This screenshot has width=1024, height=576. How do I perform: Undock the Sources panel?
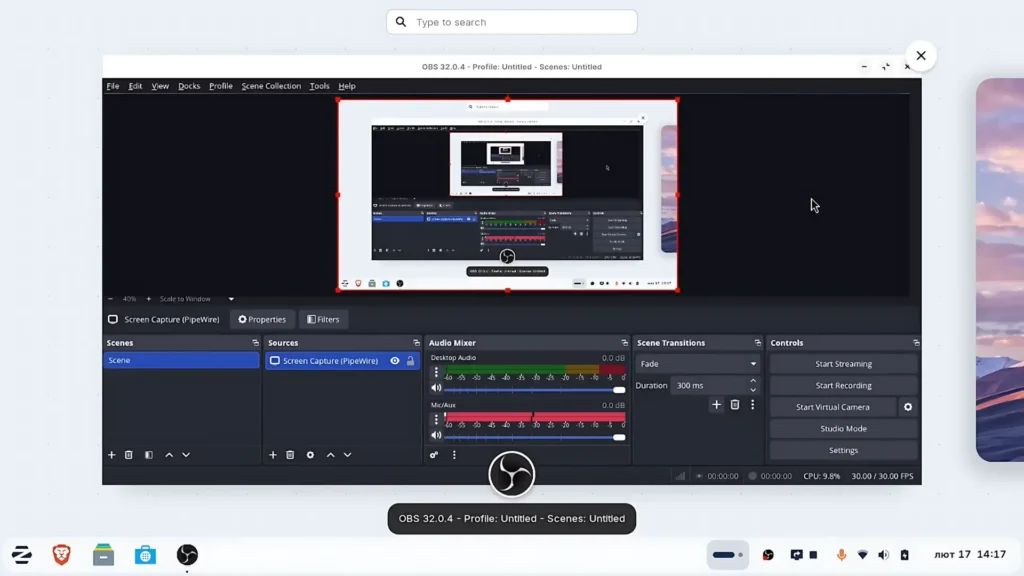click(416, 343)
